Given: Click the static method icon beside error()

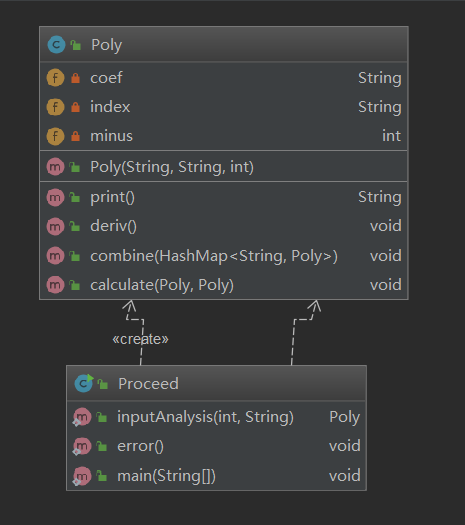Looking at the screenshot, I should point(82,446).
